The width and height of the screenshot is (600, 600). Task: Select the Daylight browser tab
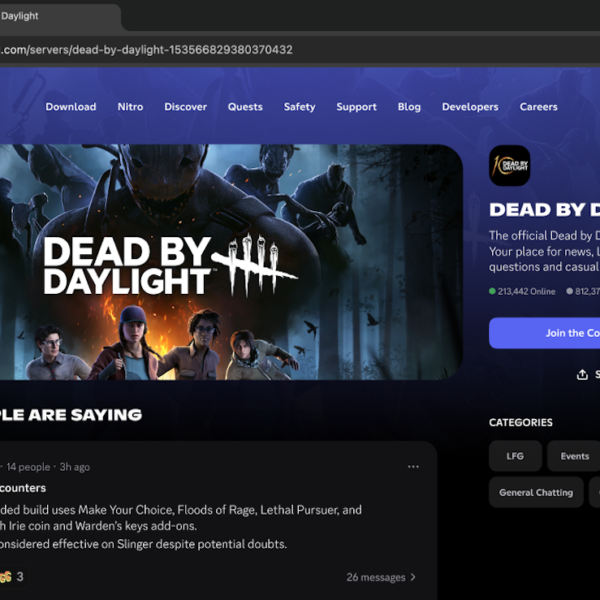[59, 16]
